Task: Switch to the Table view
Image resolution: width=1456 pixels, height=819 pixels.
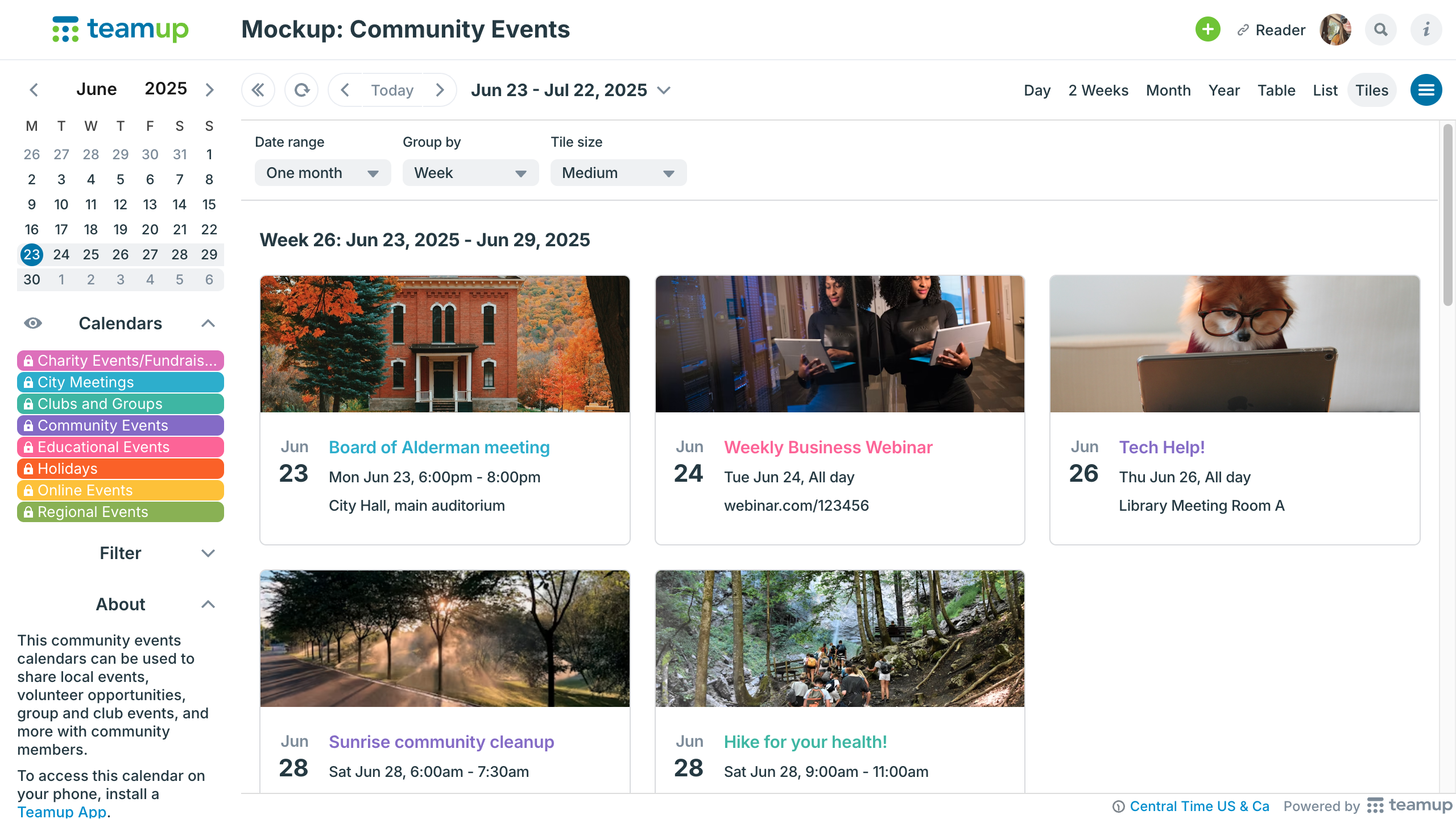Action: (x=1276, y=90)
